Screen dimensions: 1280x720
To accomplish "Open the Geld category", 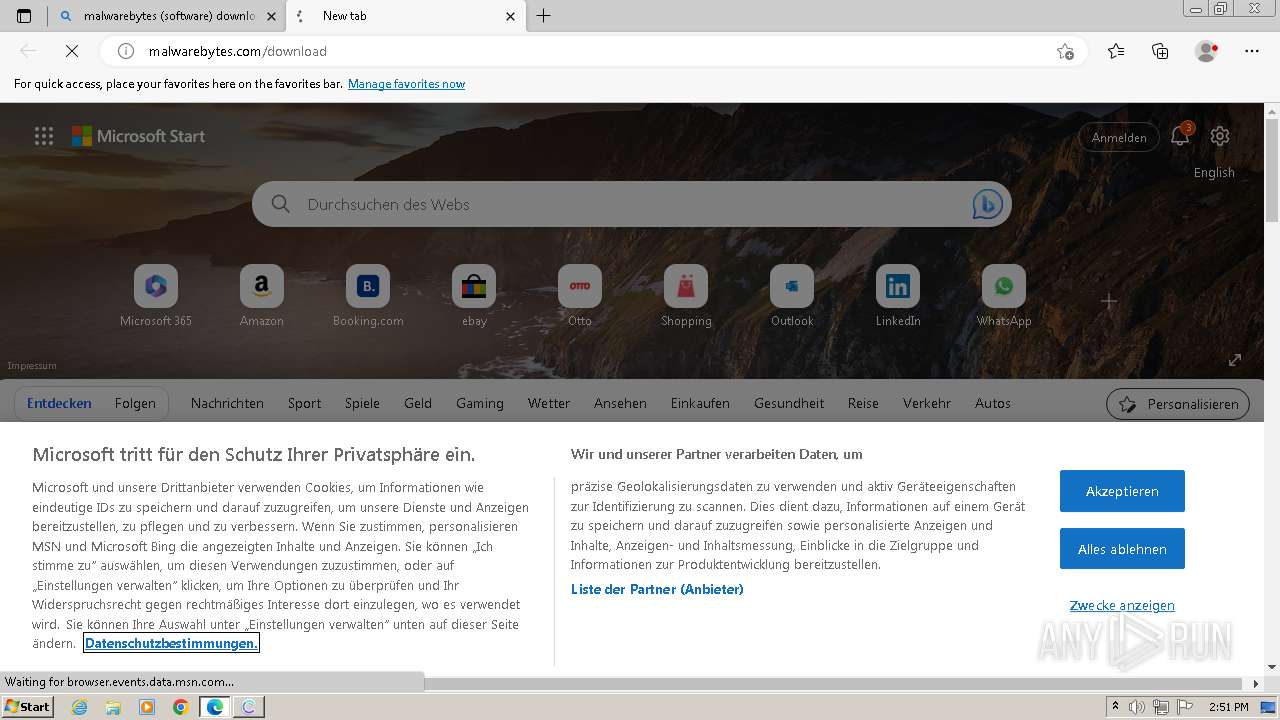I will coord(418,404).
